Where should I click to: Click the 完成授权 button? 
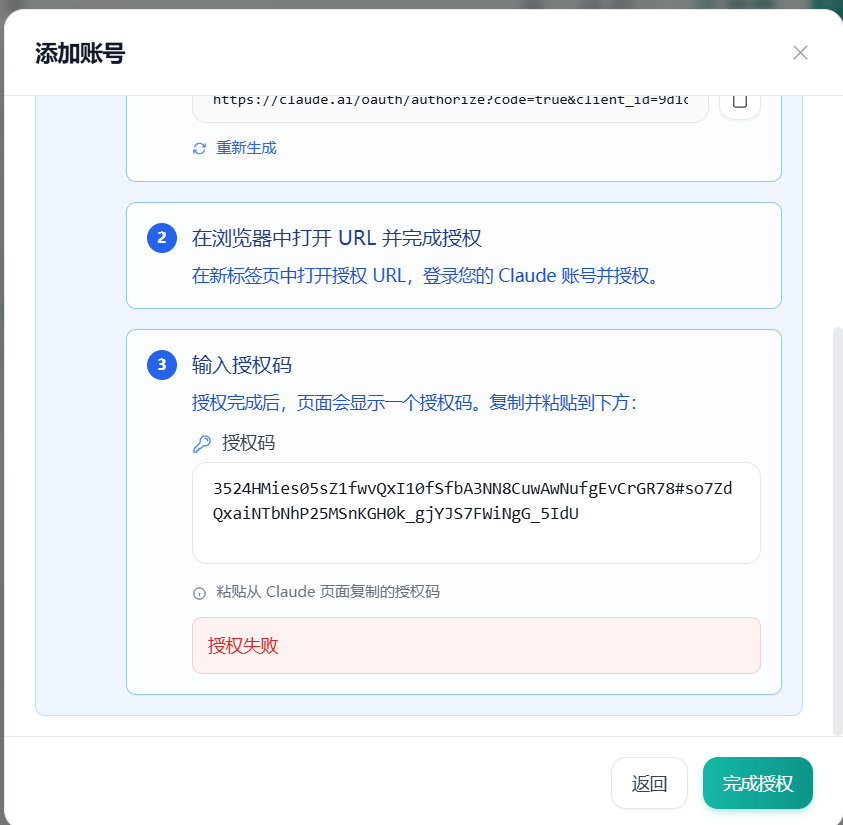(758, 783)
